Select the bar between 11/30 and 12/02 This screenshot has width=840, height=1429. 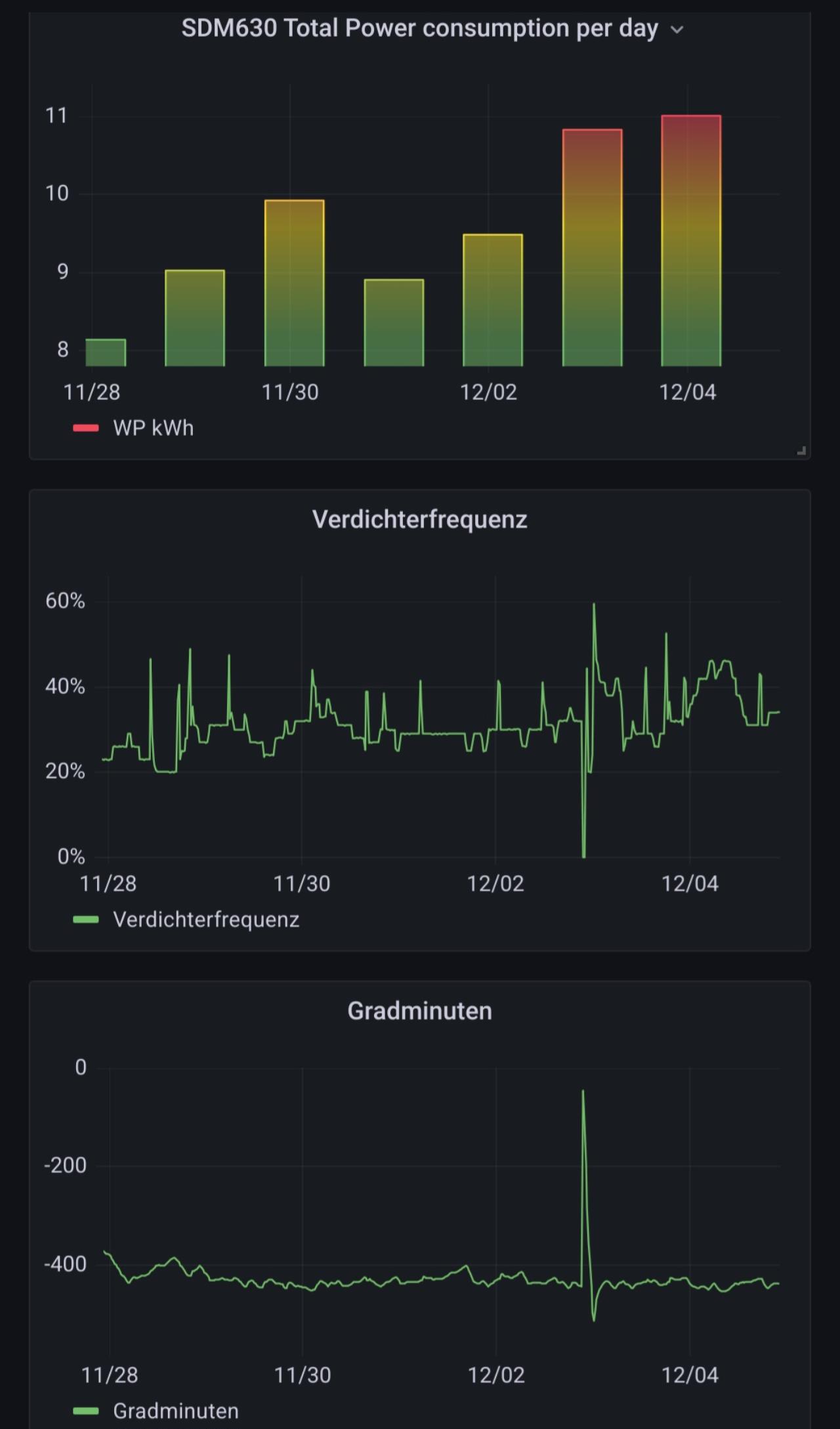click(394, 322)
